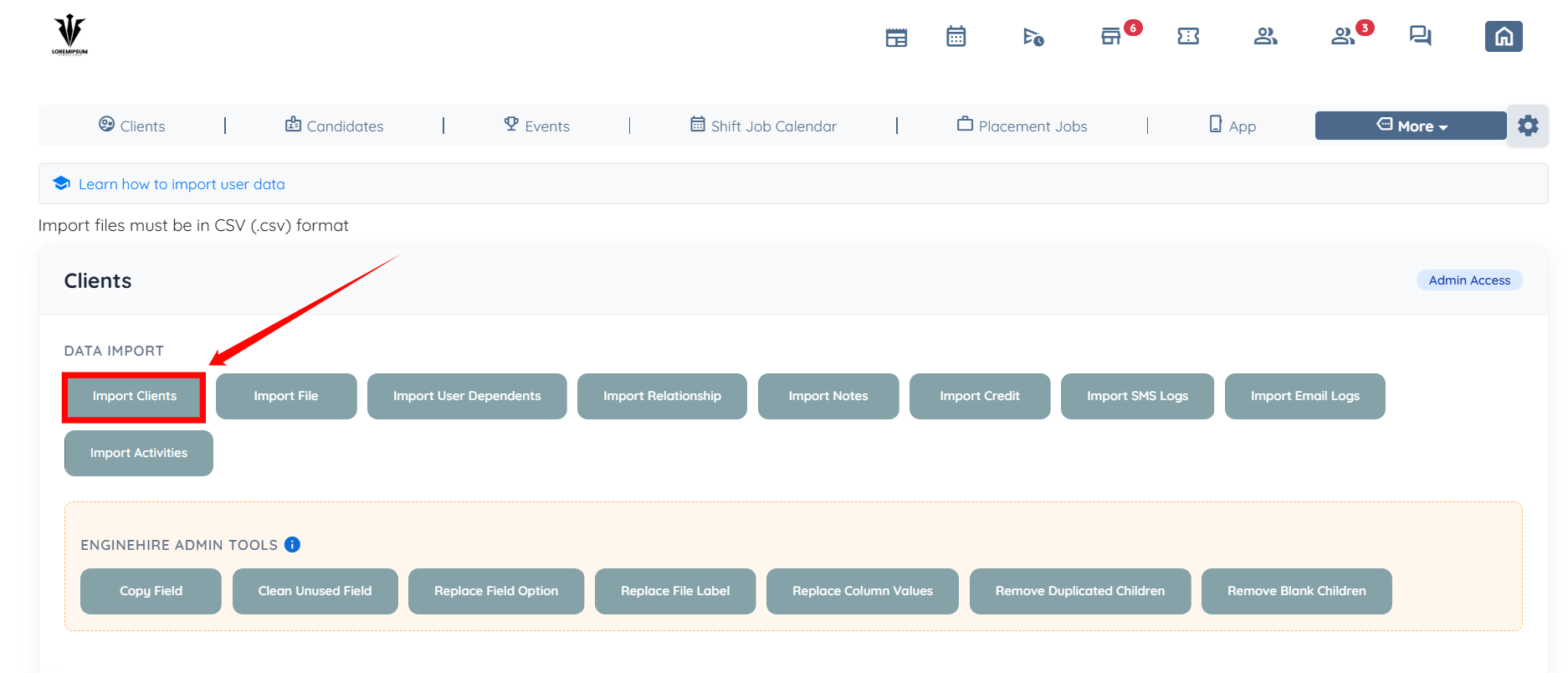Select the Import Relationship button
Viewport: 1568px width, 673px height.
662,396
